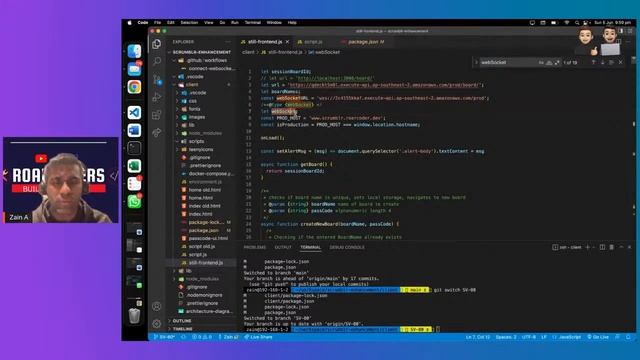
Task: Go to the next match in the find widget
Action: (x=602, y=62)
